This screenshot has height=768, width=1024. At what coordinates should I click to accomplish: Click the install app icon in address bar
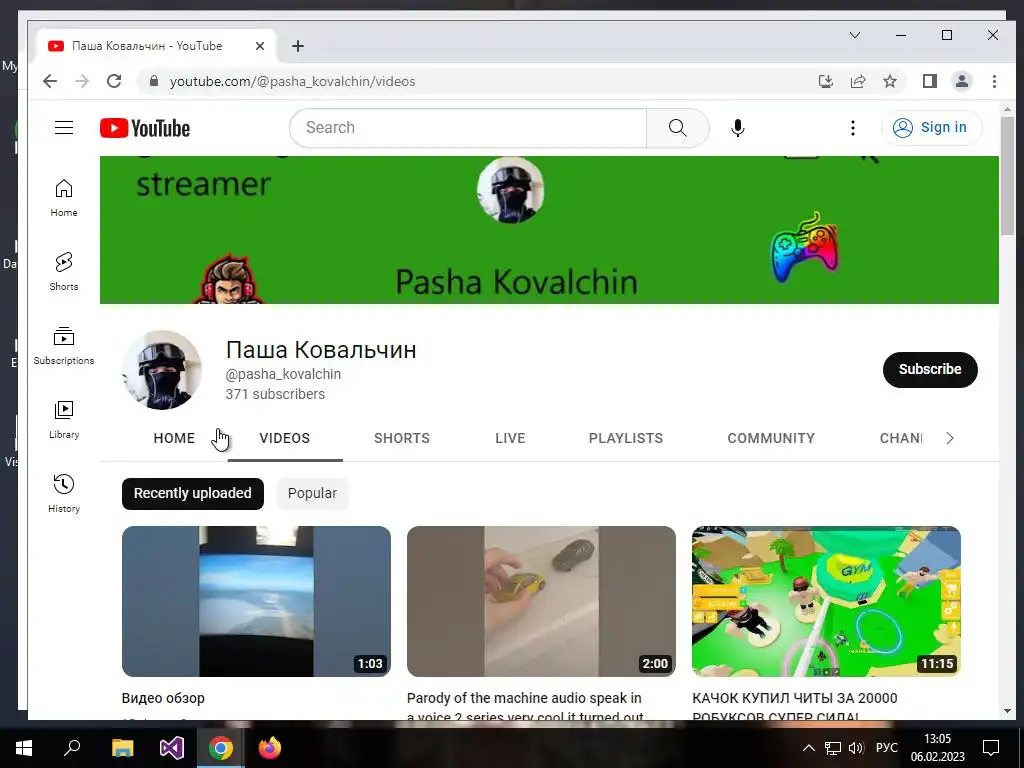coord(825,81)
